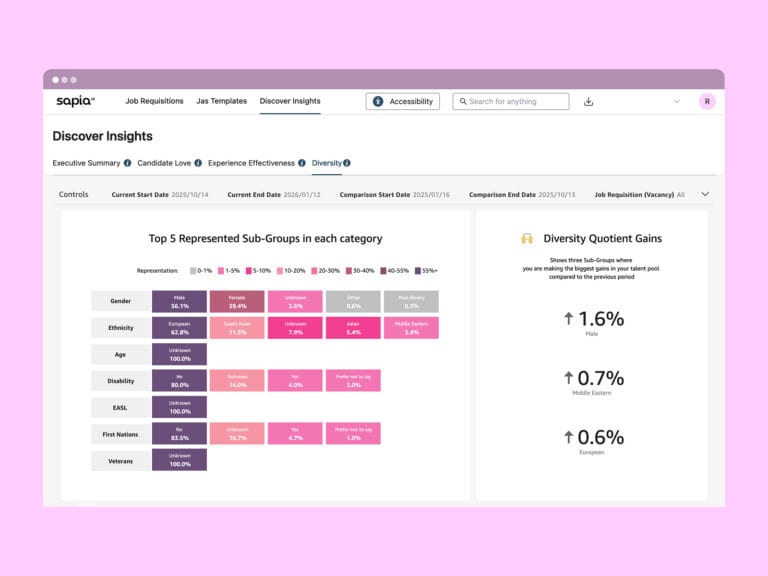The width and height of the screenshot is (768, 576).
Task: Switch to Experience Effectiveness tab
Action: coord(251,163)
